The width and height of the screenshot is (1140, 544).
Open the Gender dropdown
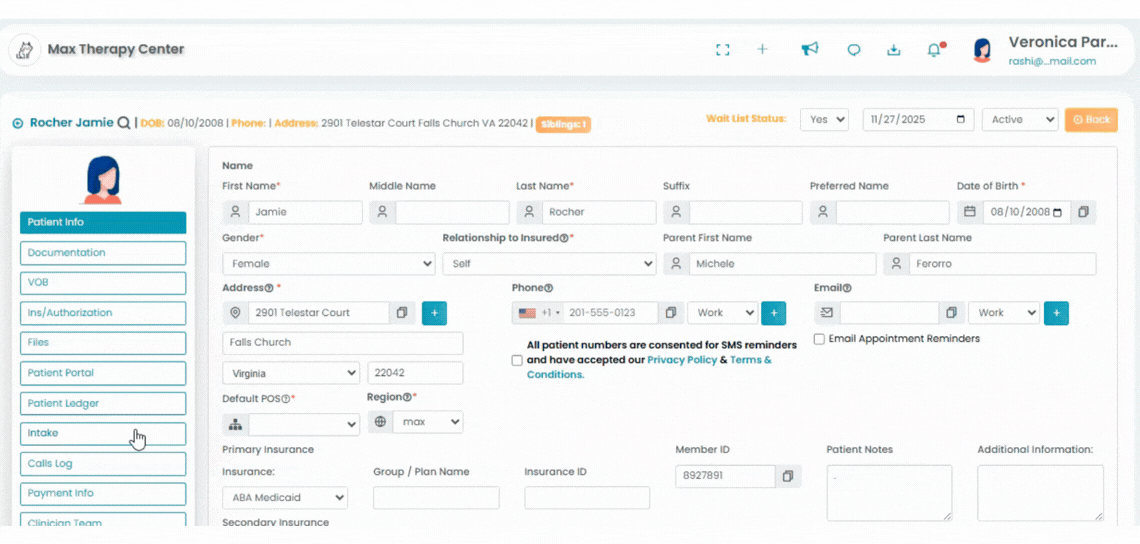(x=329, y=263)
